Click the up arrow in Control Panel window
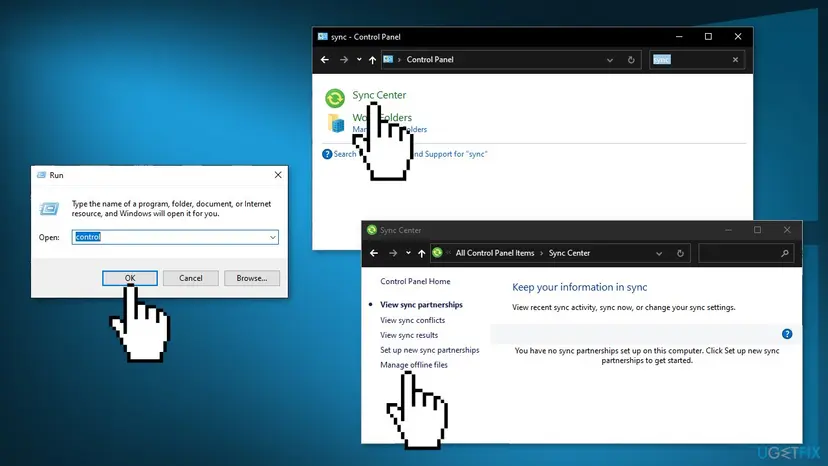The width and height of the screenshot is (828, 466). (x=372, y=60)
